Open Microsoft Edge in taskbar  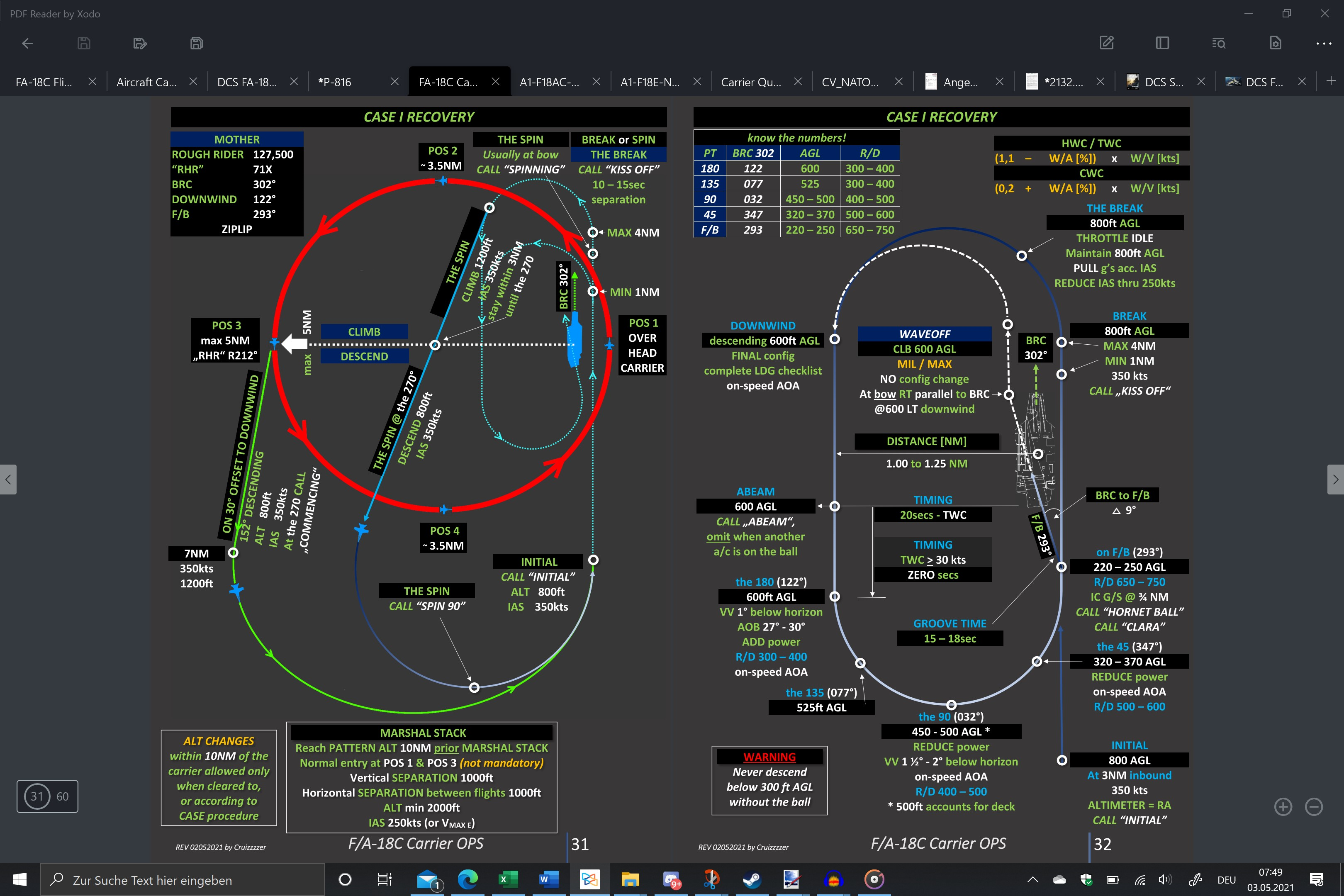click(x=468, y=879)
